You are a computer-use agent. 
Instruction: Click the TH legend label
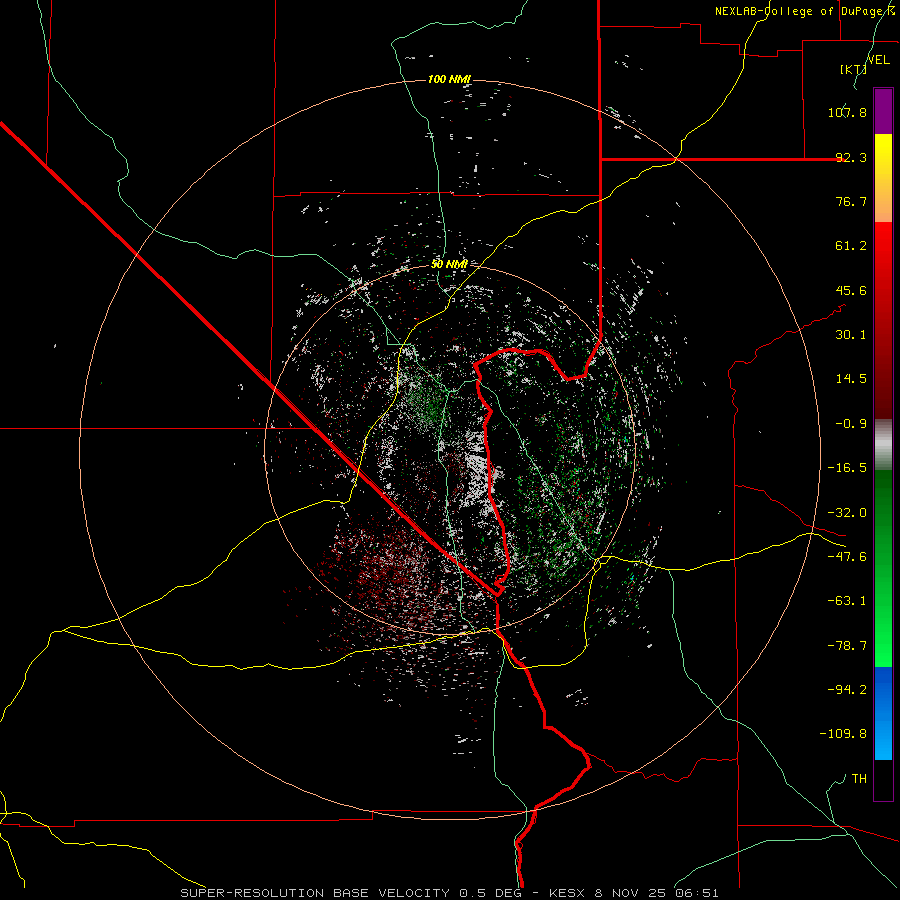859,778
